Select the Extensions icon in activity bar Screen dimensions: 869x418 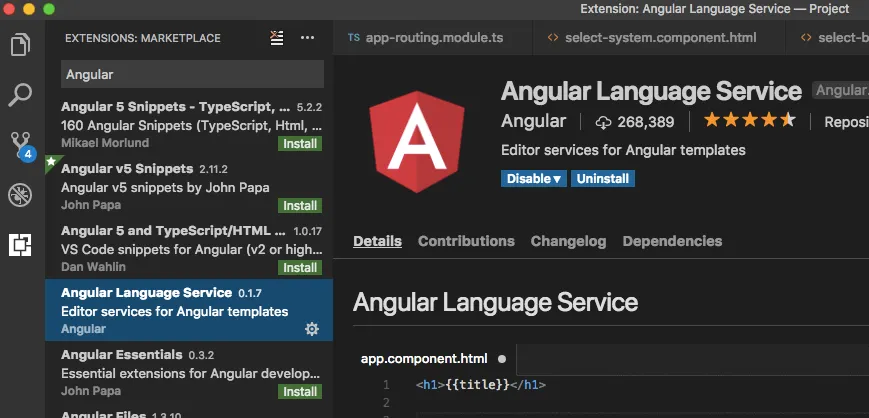click(21, 244)
